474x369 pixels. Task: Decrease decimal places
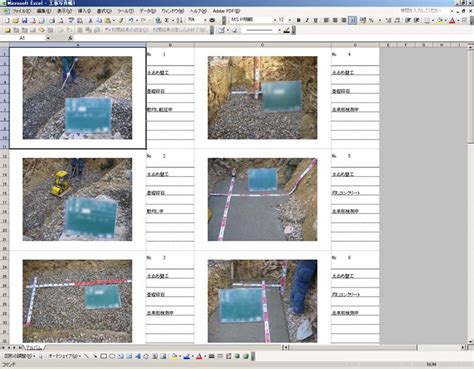(397, 20)
